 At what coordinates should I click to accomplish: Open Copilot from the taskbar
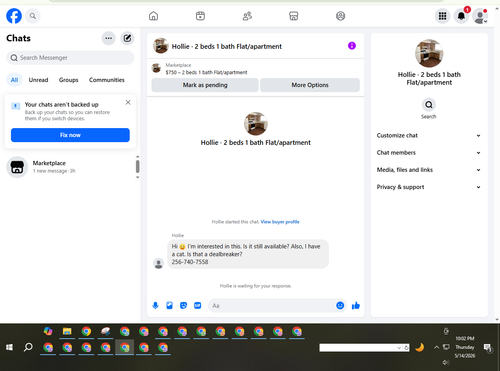click(48, 331)
